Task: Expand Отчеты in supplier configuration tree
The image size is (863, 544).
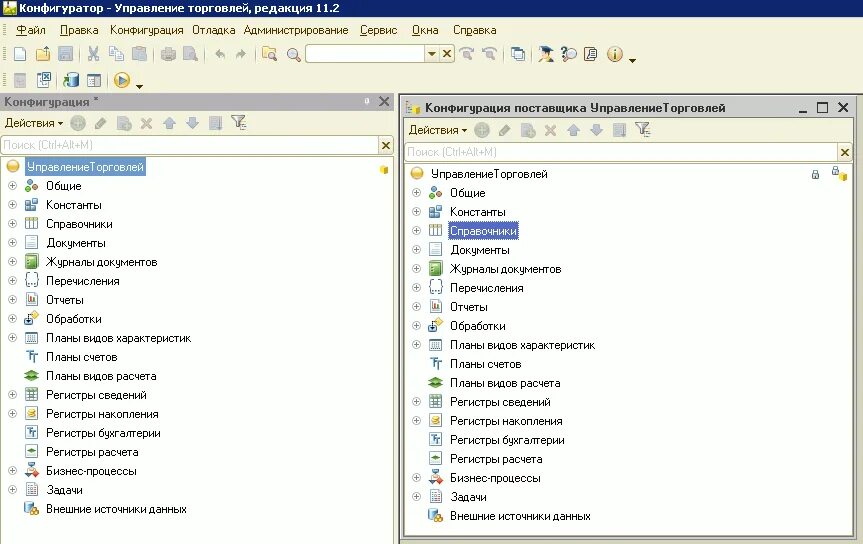Action: pos(416,307)
